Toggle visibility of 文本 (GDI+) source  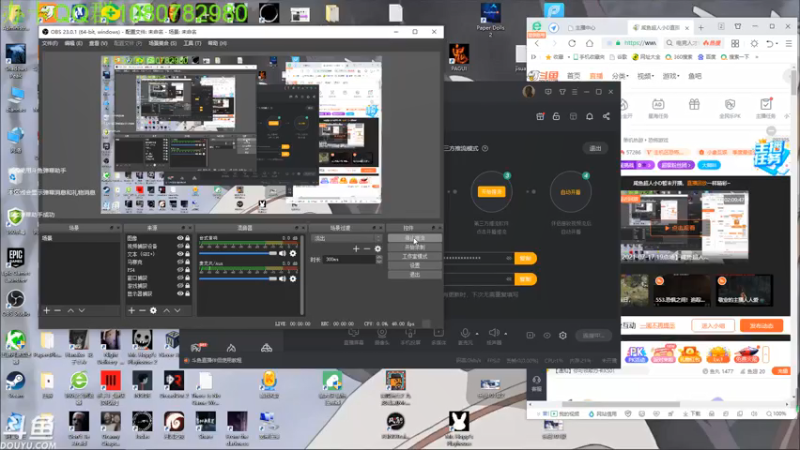click(180, 254)
